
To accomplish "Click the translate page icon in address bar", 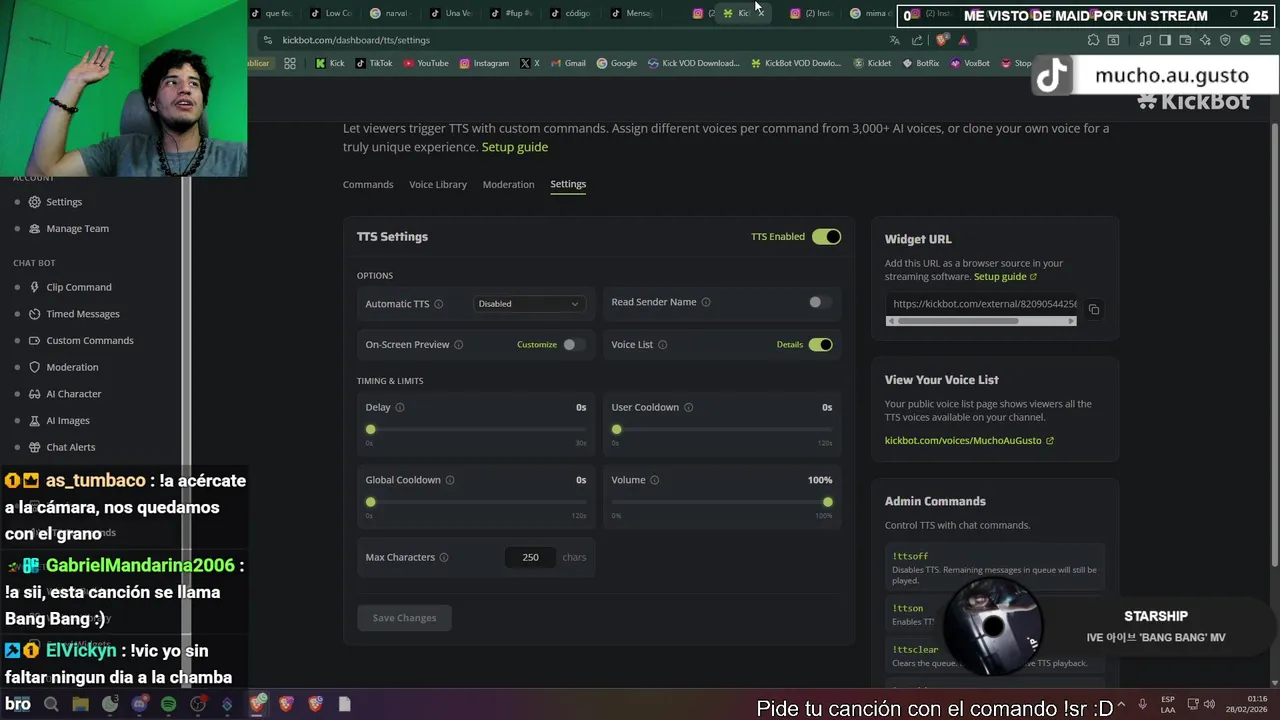I will point(894,40).
